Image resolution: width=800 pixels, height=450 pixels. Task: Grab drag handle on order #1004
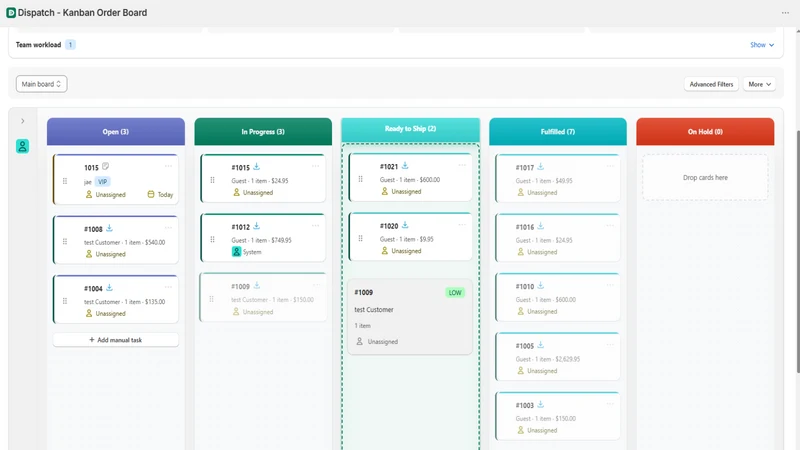pyautogui.click(x=65, y=301)
